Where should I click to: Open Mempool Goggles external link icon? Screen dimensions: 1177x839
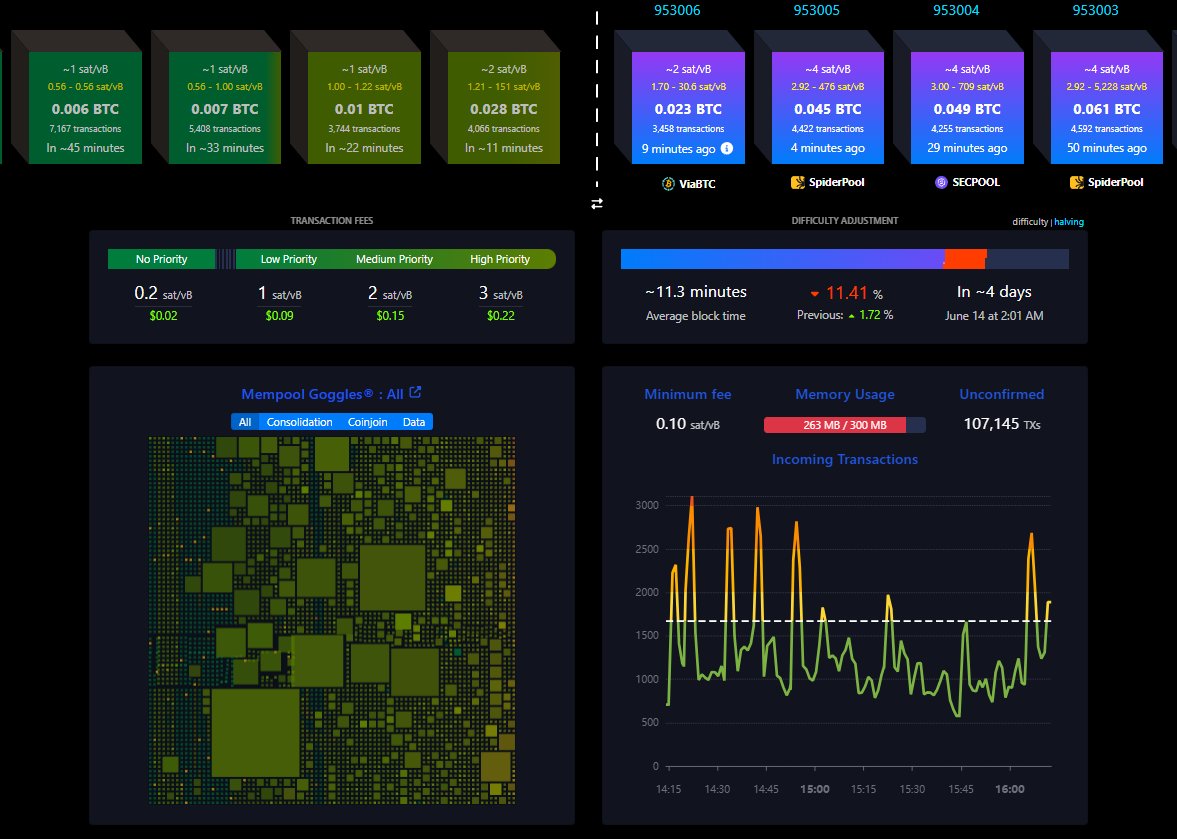click(x=415, y=392)
